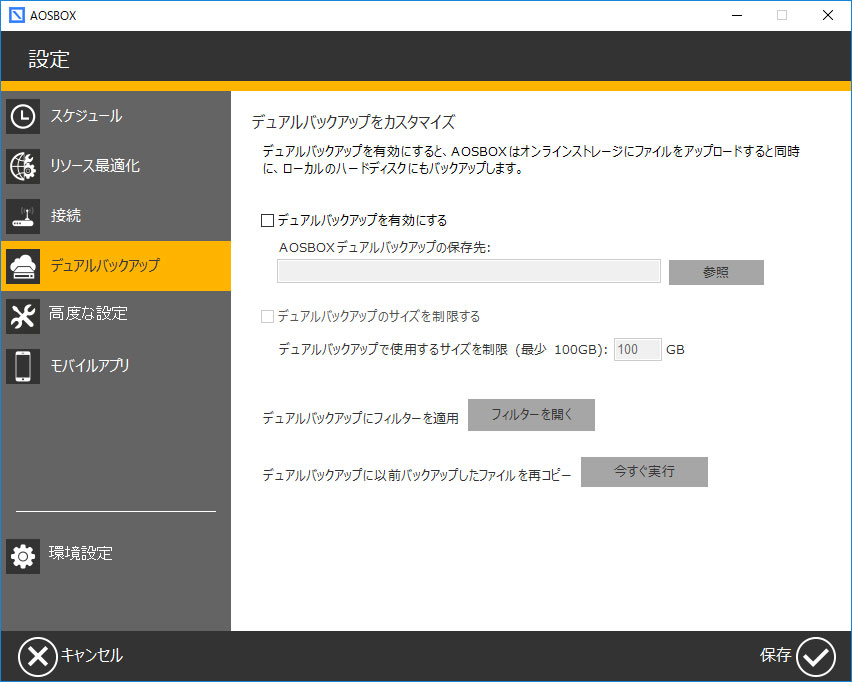Click the フィルターを開く button
The image size is (852, 682).
(x=531, y=415)
